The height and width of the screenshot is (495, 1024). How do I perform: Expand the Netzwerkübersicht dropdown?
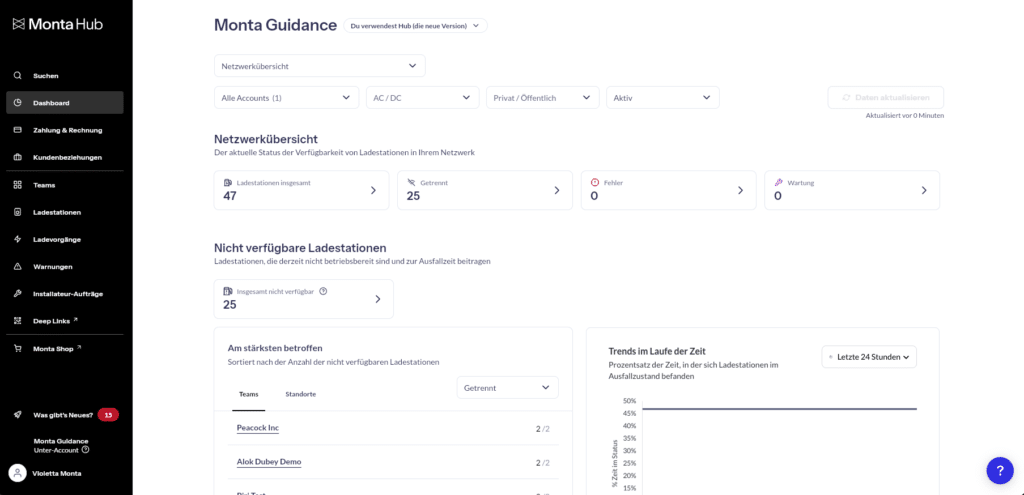[x=319, y=66]
